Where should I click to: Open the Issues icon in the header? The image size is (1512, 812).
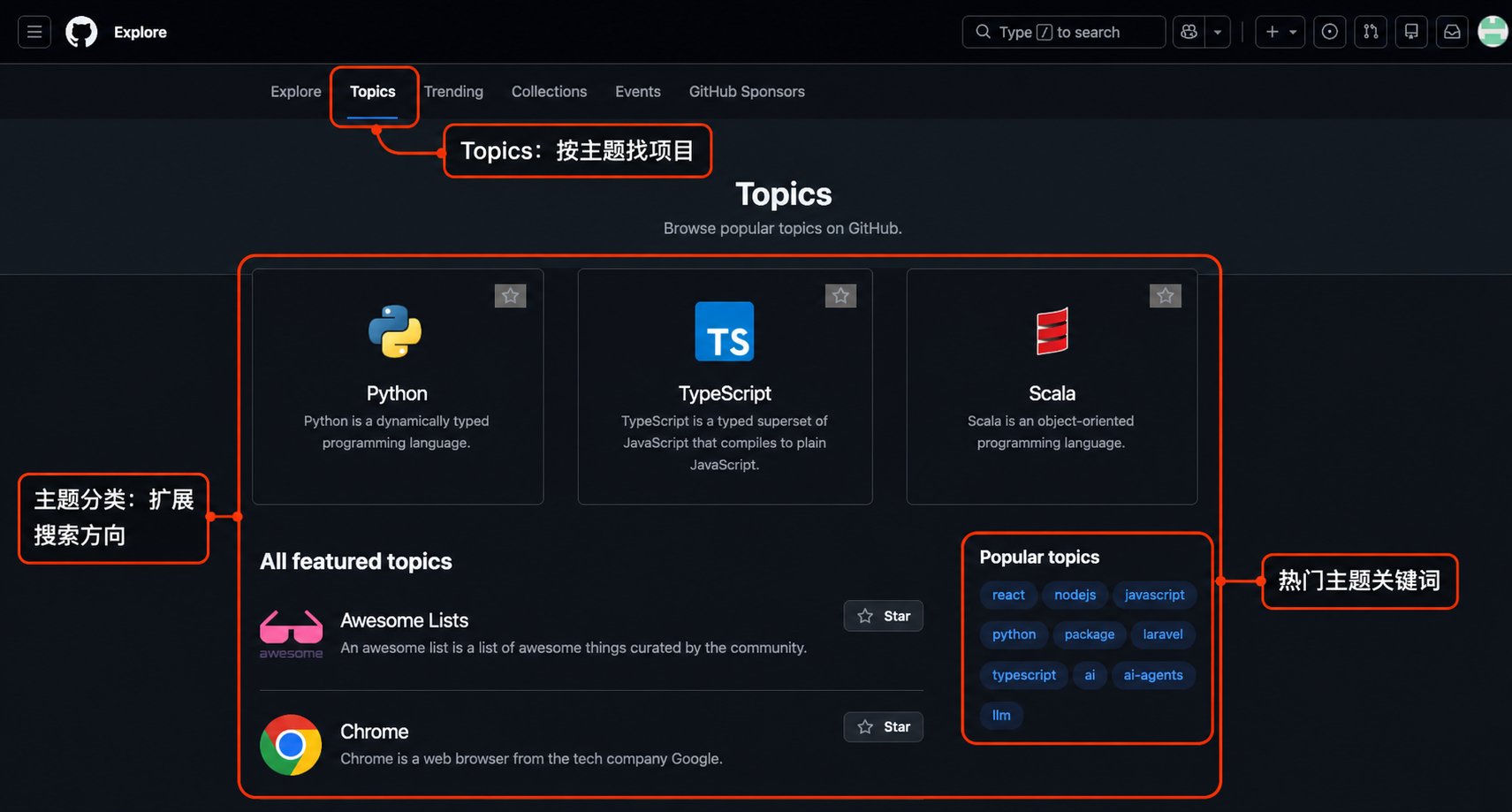(1329, 32)
